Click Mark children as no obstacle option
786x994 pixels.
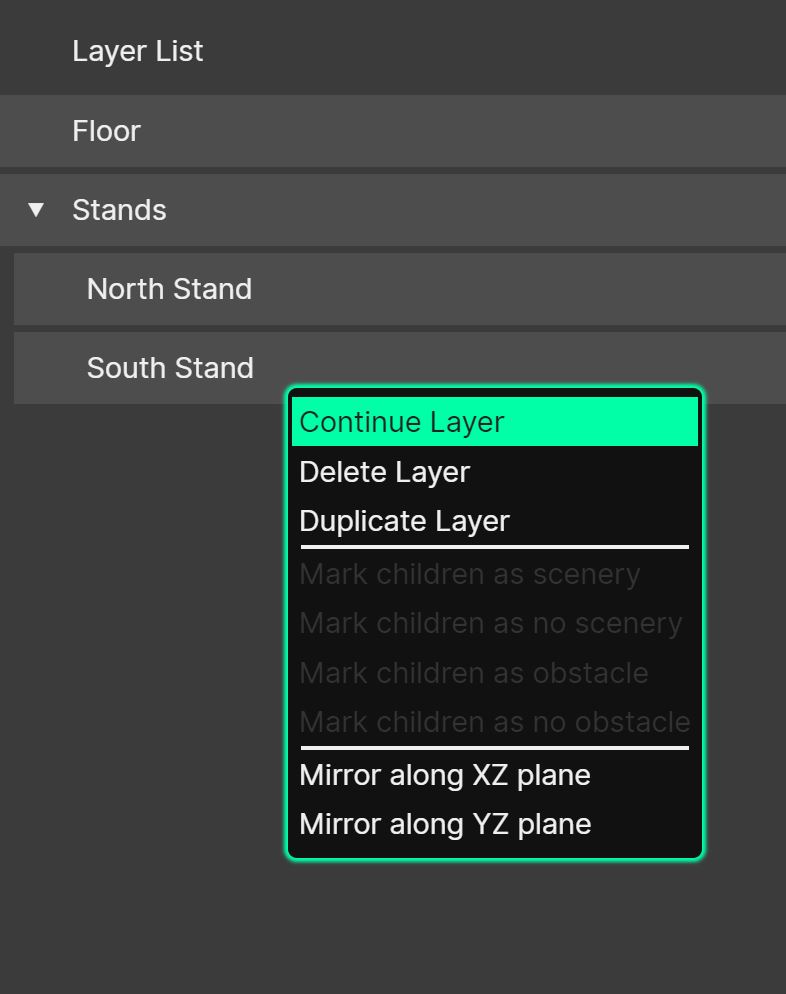point(494,721)
